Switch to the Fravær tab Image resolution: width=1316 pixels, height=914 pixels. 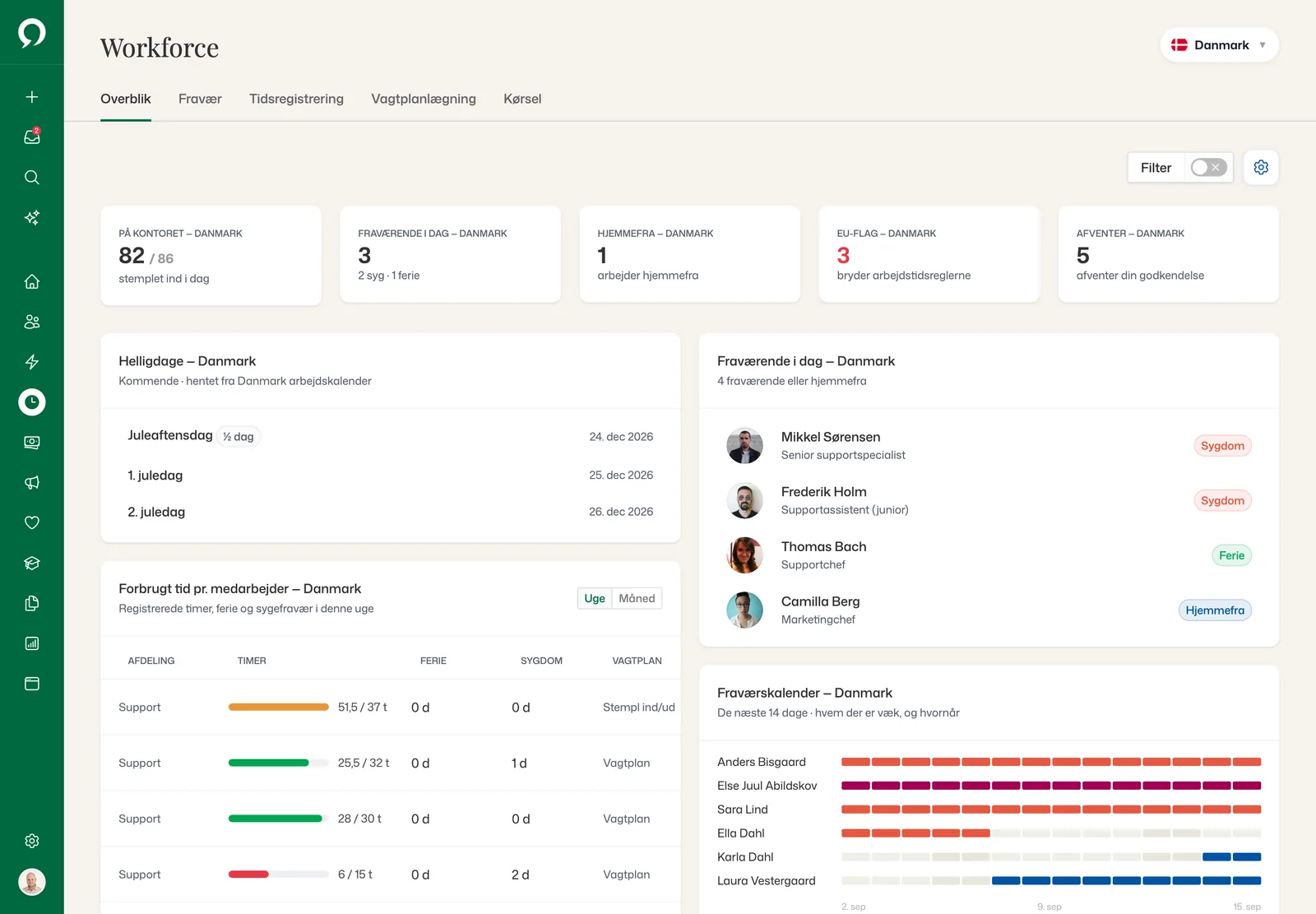point(200,99)
